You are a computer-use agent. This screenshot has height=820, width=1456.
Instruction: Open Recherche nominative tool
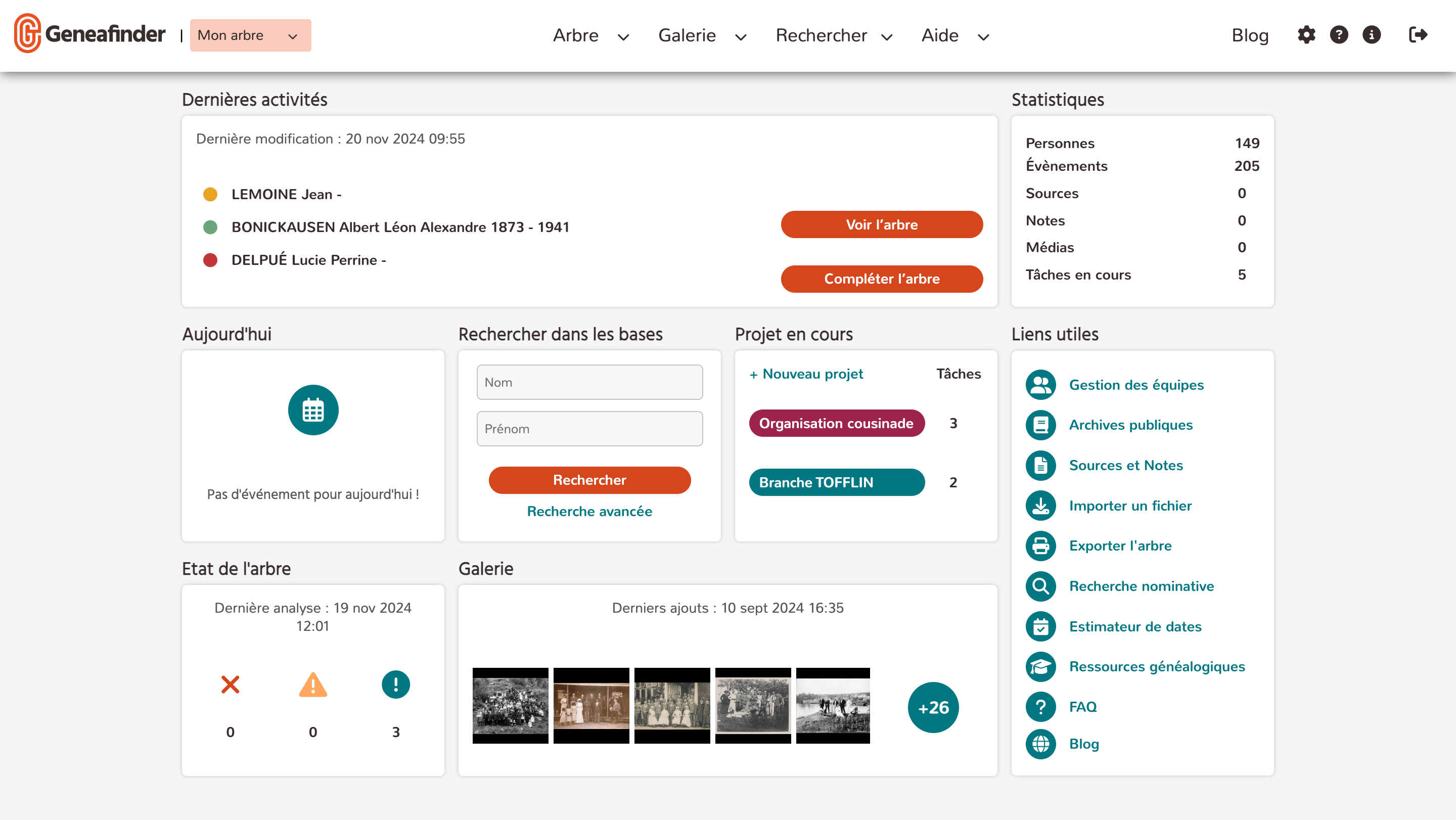(x=1140, y=586)
